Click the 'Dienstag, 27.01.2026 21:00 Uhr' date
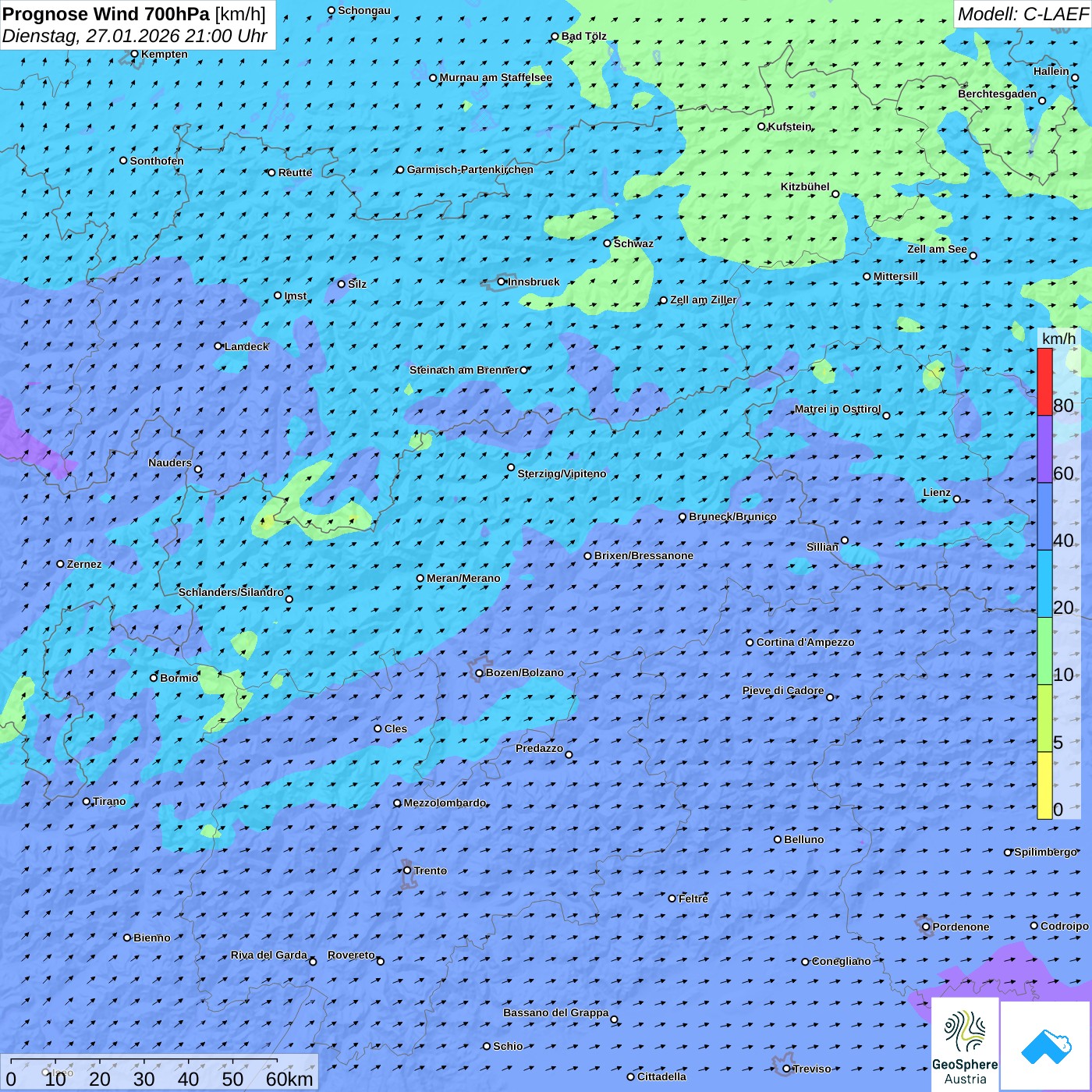 135,36
